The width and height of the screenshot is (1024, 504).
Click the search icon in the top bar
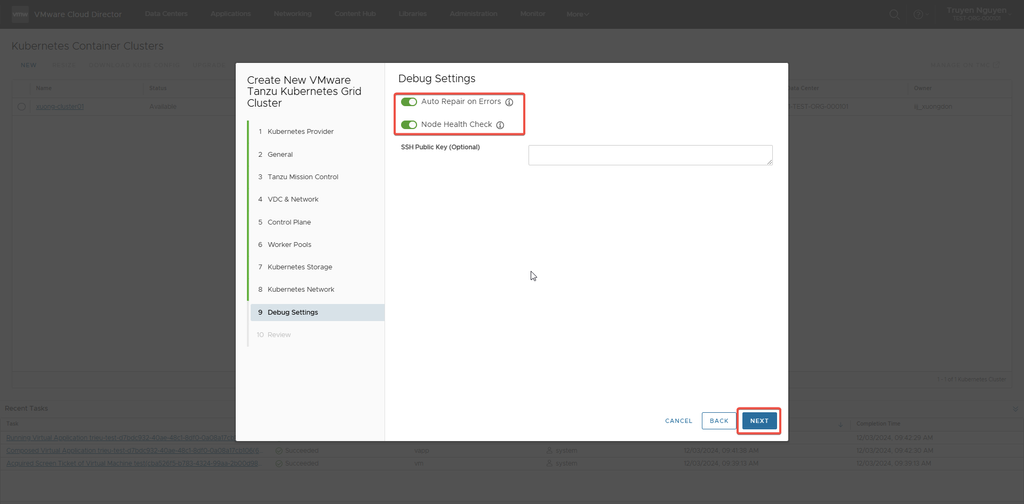(894, 14)
